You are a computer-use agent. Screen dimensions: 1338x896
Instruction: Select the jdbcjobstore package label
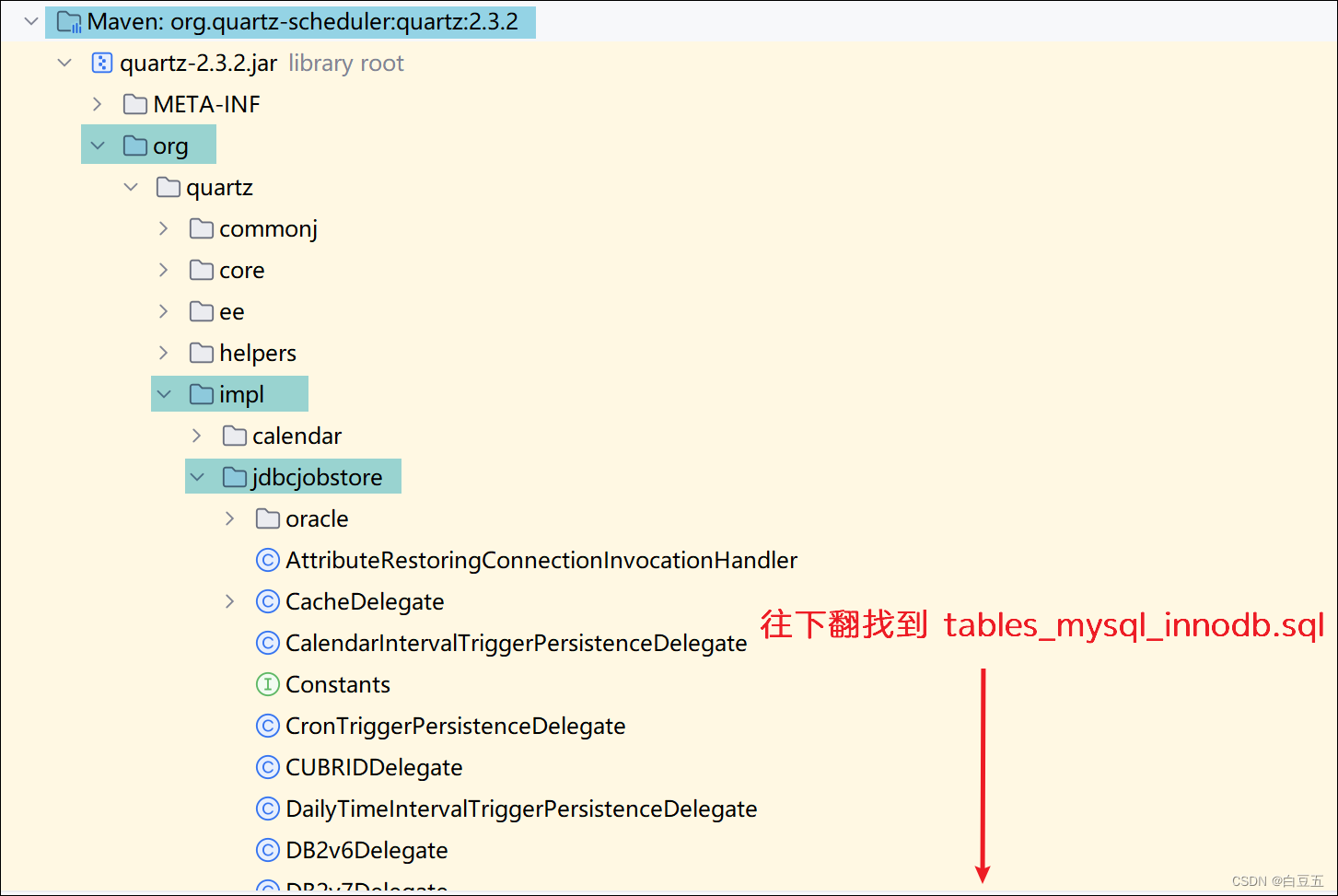(317, 478)
